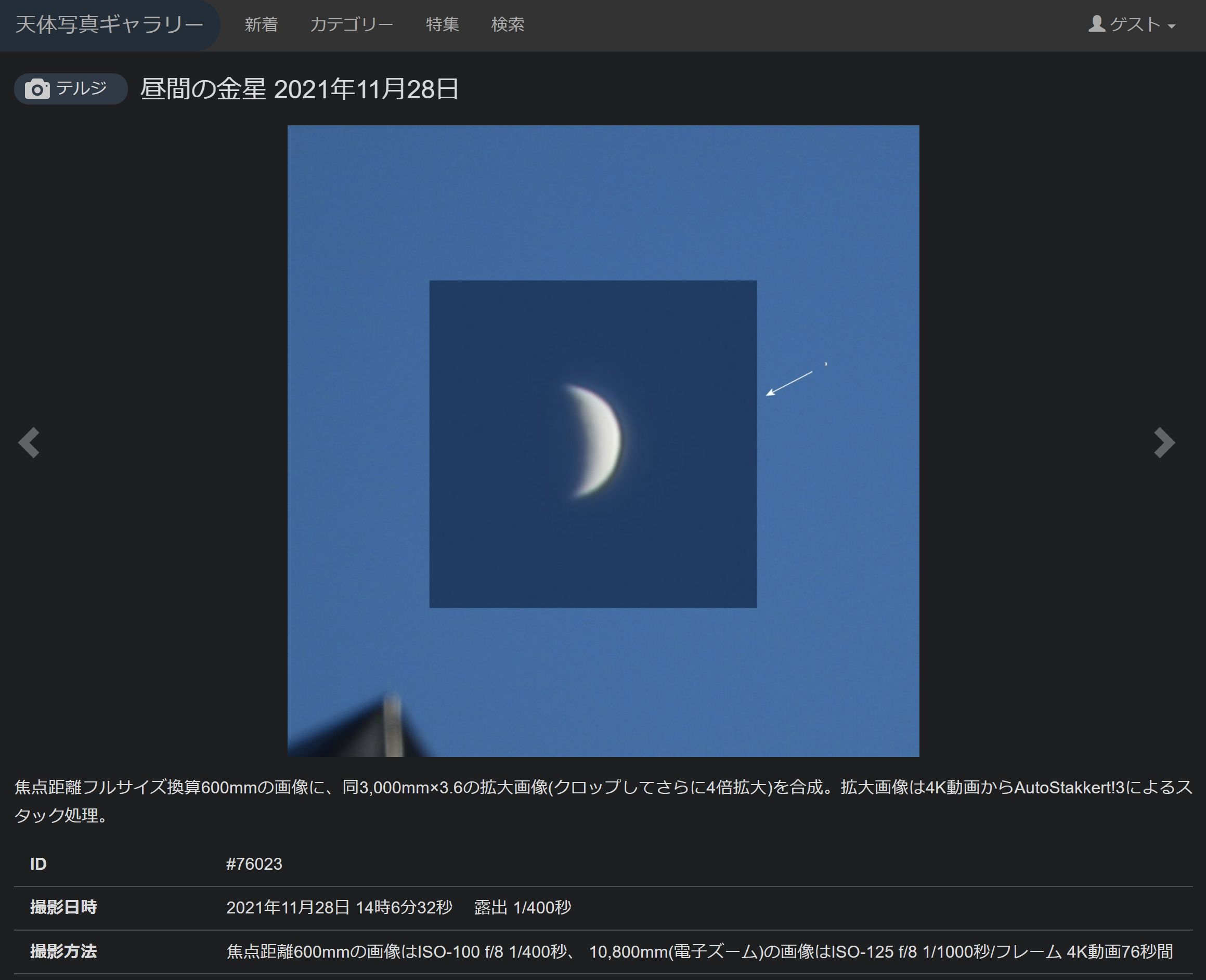Image resolution: width=1206 pixels, height=980 pixels.
Task: Go to previous photo with left chevron
Action: tap(29, 442)
